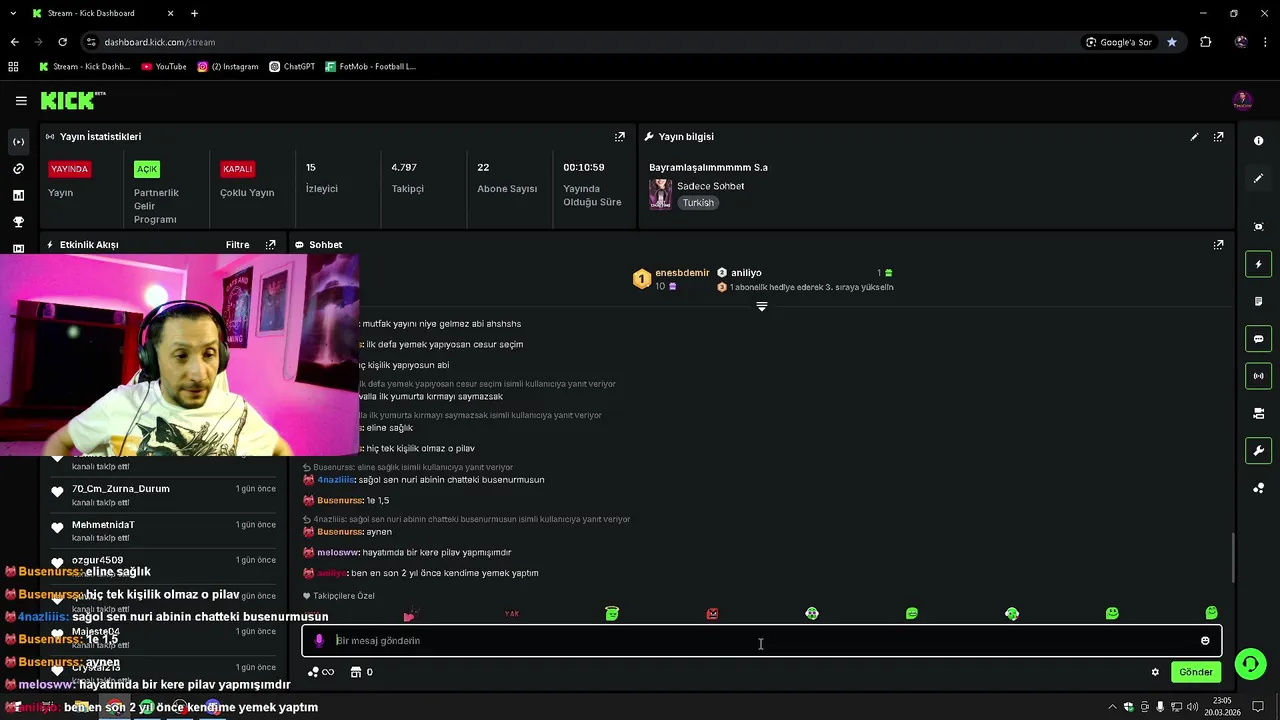The image size is (1280, 720).
Task: Click the Turkish language tag
Action: 698,203
